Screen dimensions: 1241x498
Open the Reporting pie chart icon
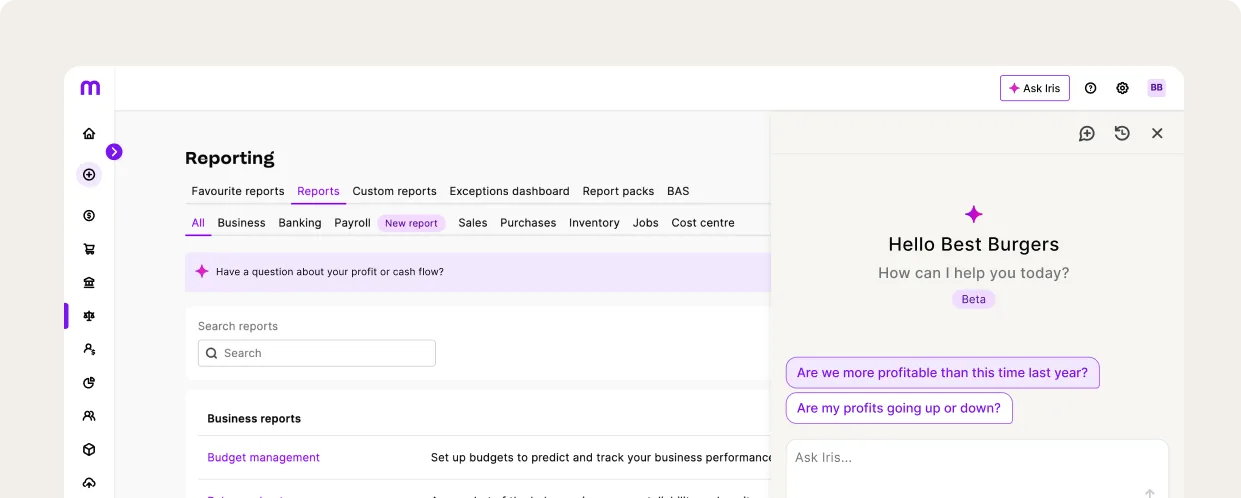89,382
